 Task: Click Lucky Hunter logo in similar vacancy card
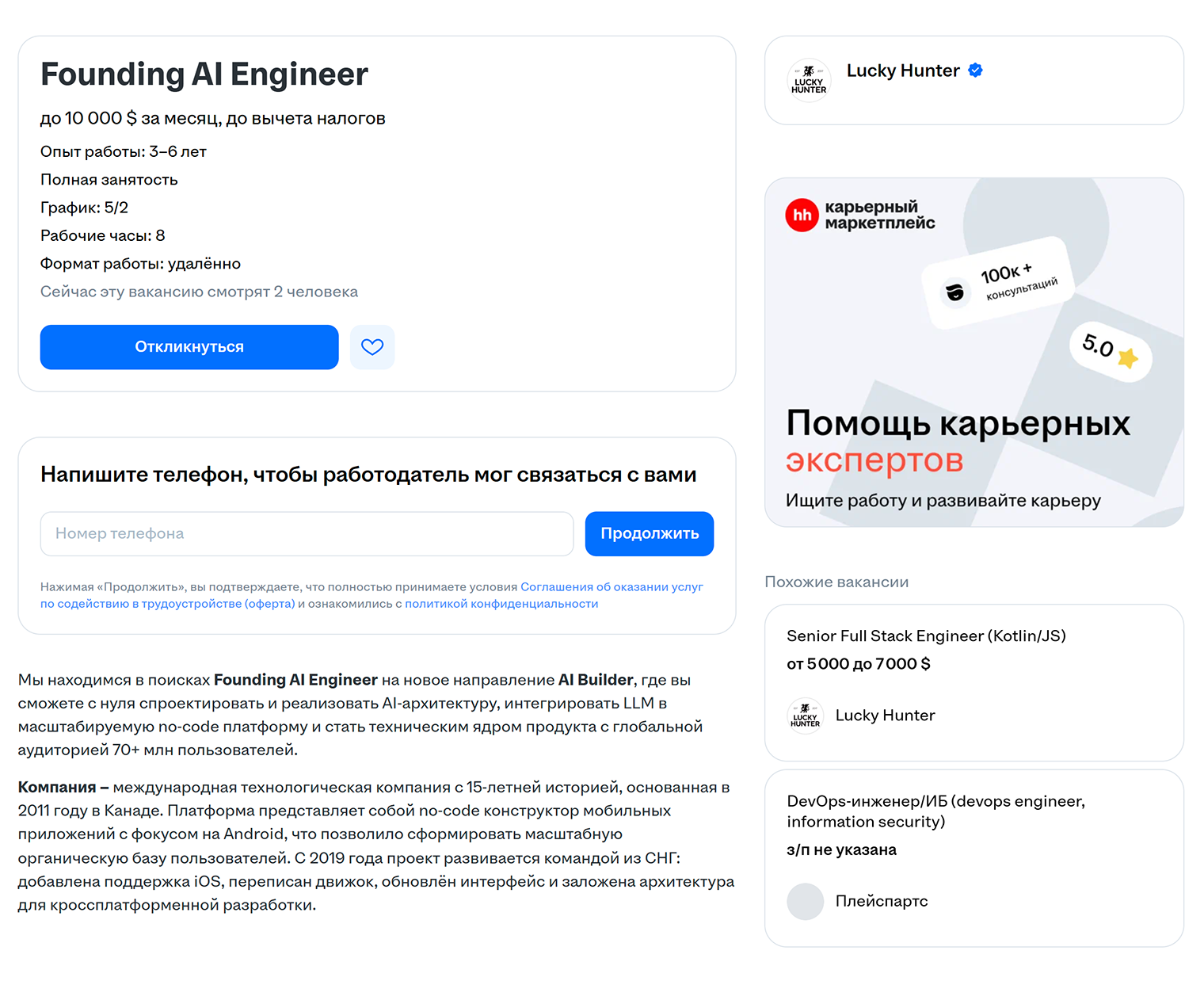point(805,716)
